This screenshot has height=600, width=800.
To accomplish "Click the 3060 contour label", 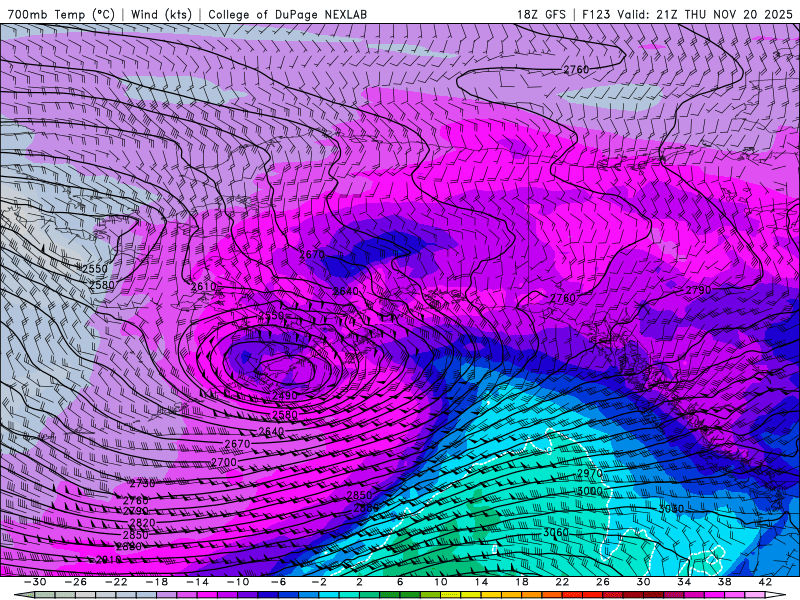I will [556, 533].
